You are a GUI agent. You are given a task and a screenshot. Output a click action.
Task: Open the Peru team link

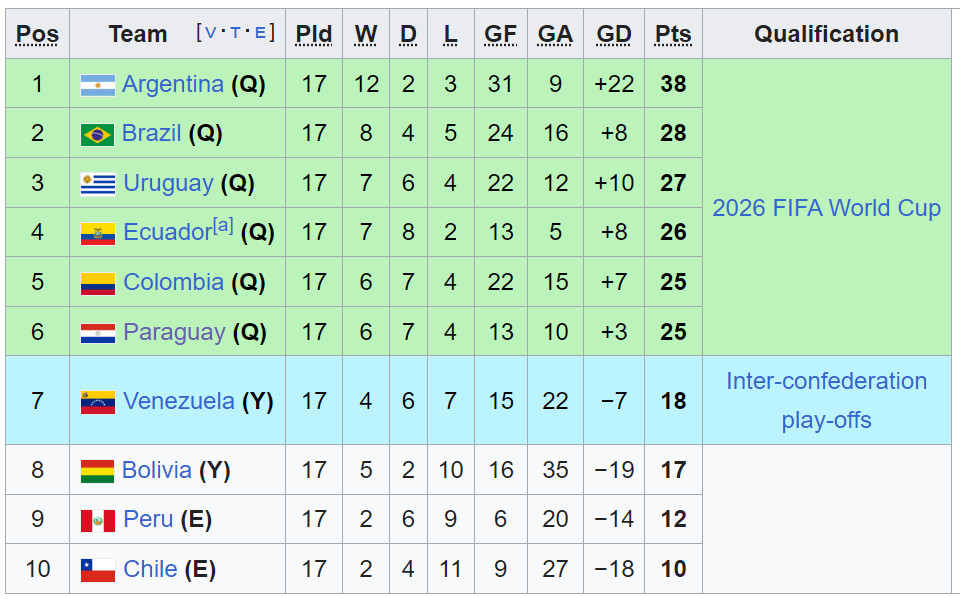148,520
